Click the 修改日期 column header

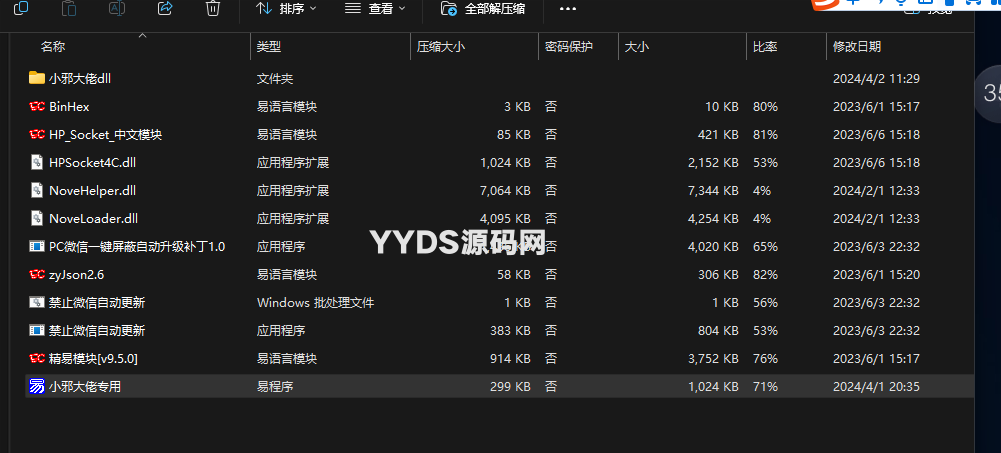857,47
